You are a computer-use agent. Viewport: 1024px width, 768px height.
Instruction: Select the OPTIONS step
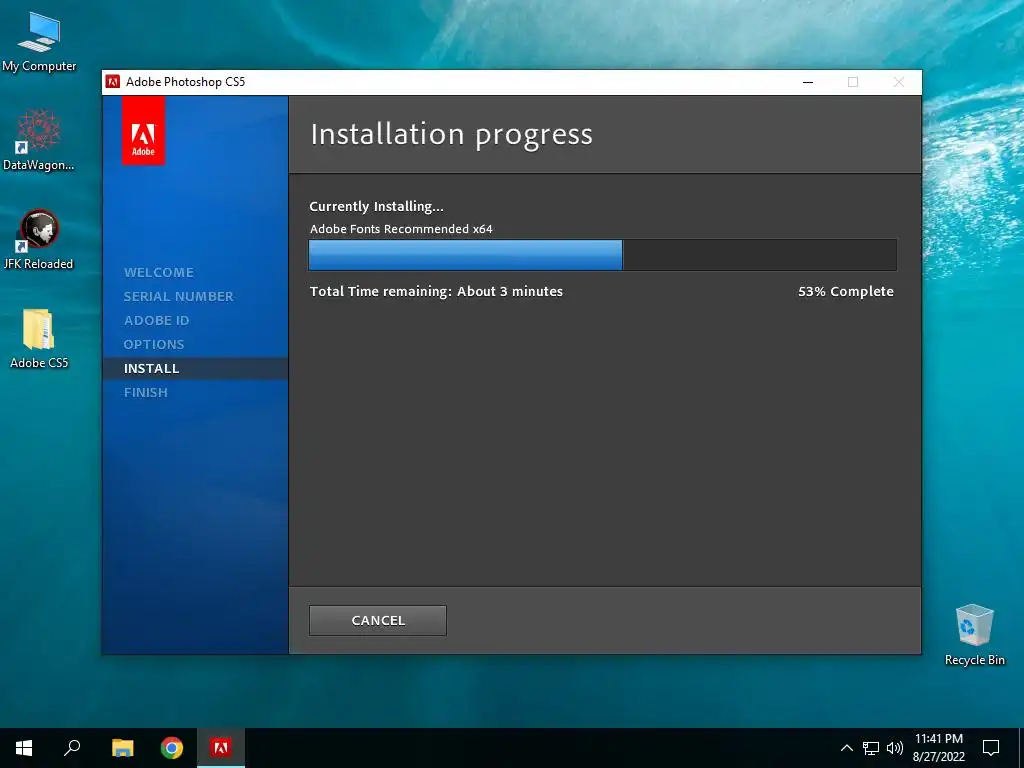(x=153, y=344)
